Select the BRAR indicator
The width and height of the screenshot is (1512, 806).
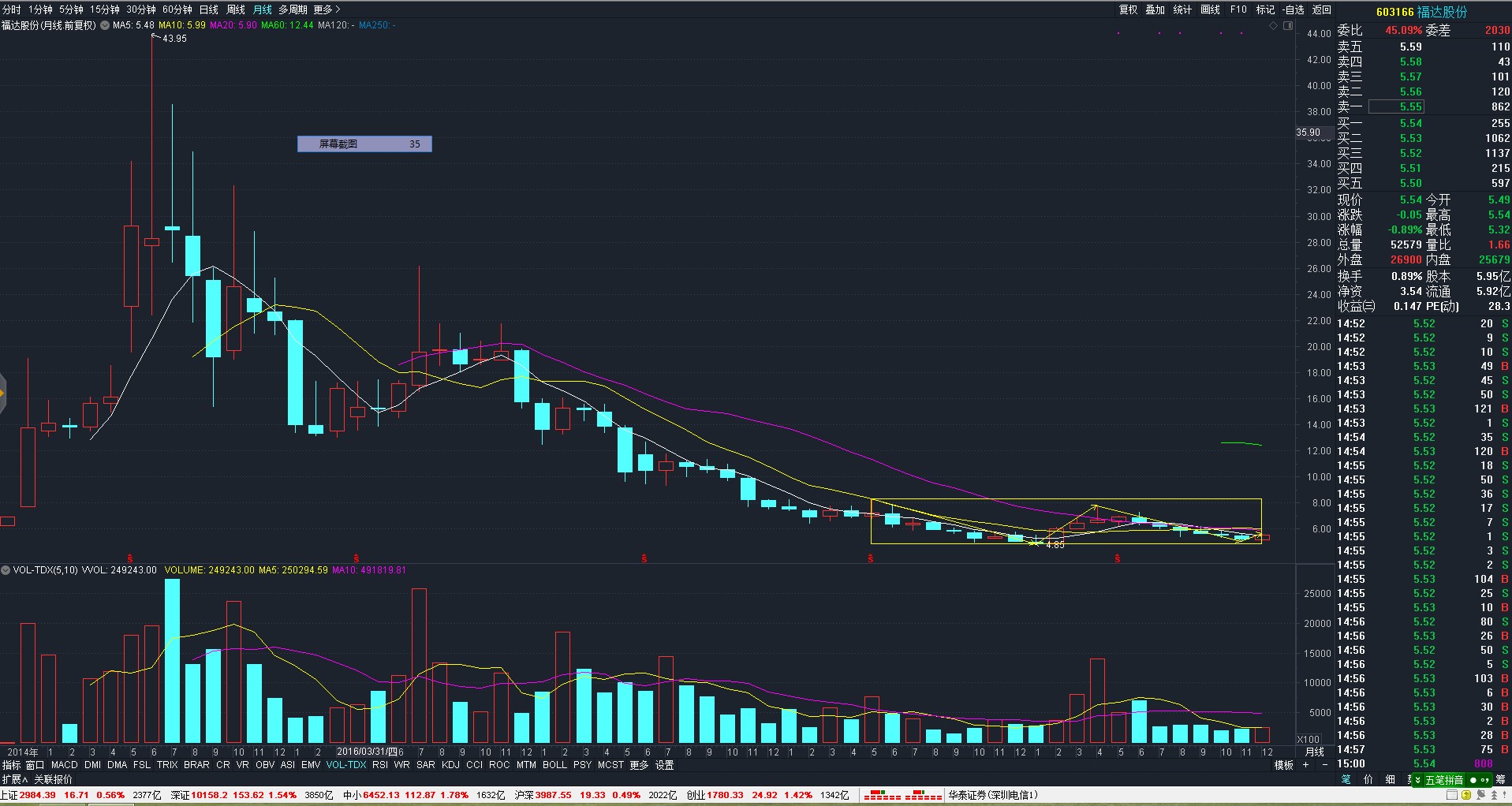196,765
